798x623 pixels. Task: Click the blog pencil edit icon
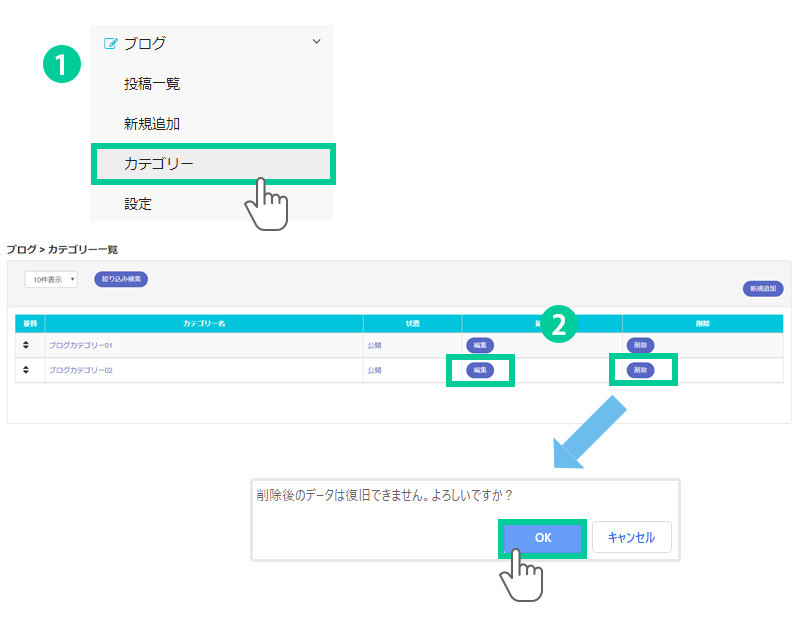coord(111,44)
